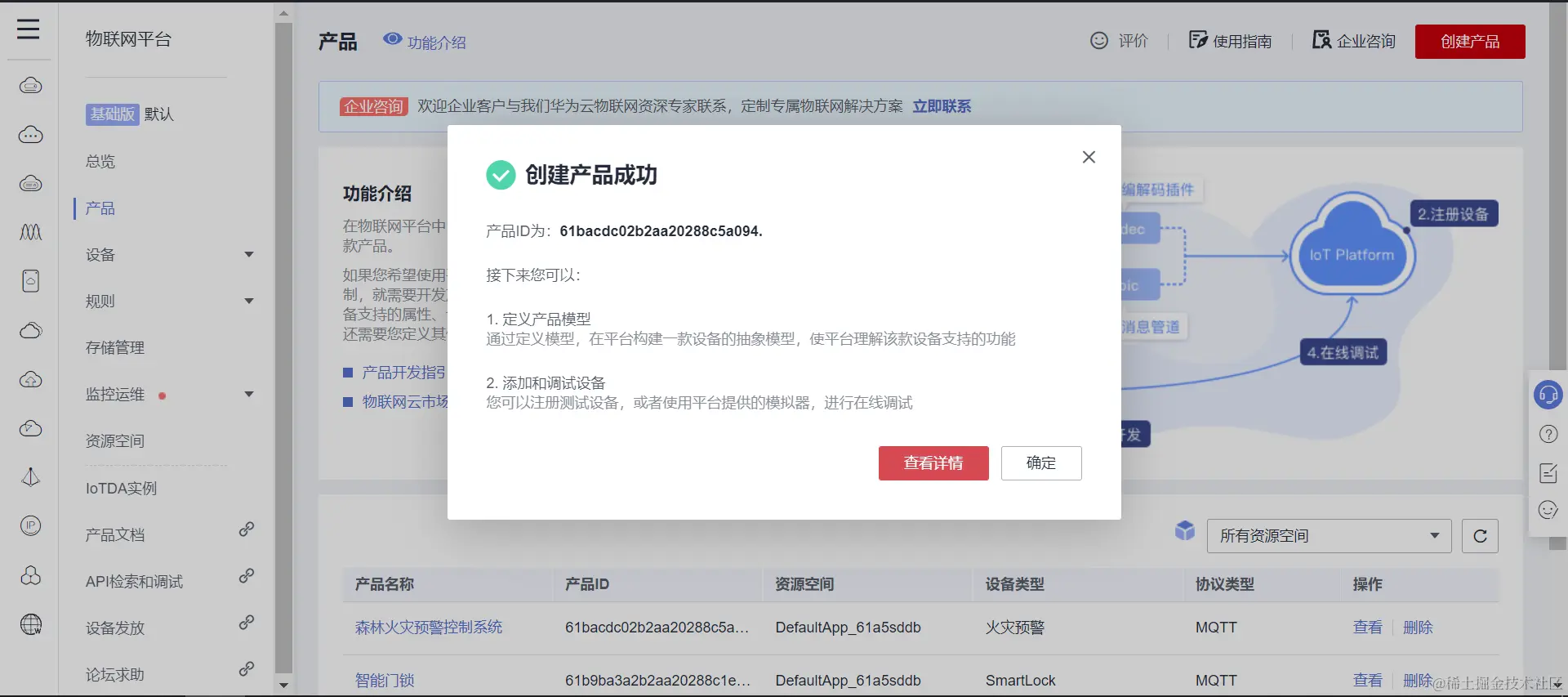Open the hamburger menu icon

point(29,29)
